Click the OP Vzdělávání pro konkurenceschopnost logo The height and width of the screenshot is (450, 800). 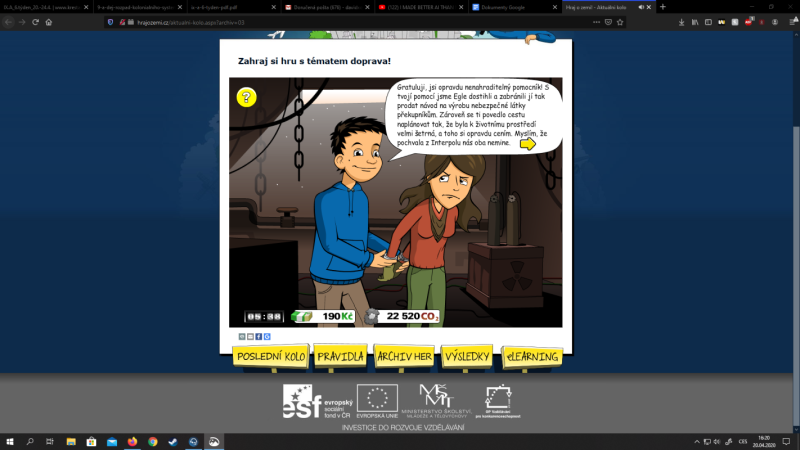coord(498,402)
